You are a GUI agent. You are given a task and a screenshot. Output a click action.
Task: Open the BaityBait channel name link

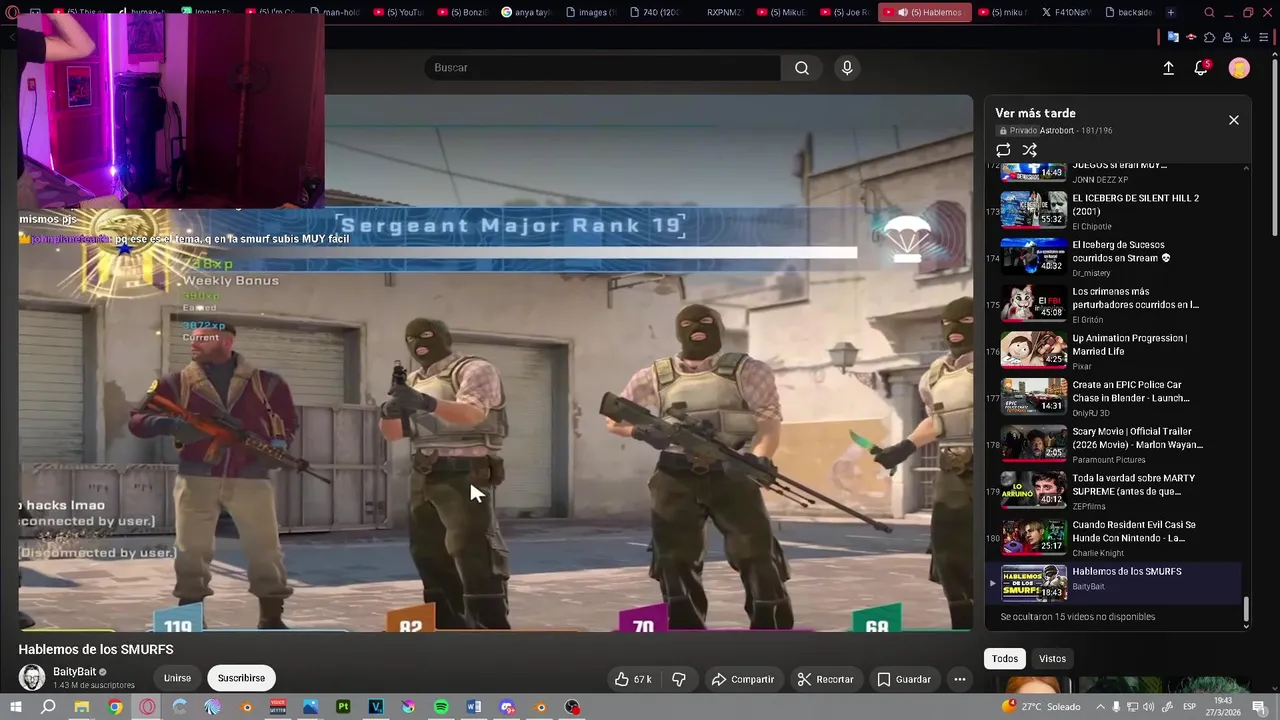74,672
